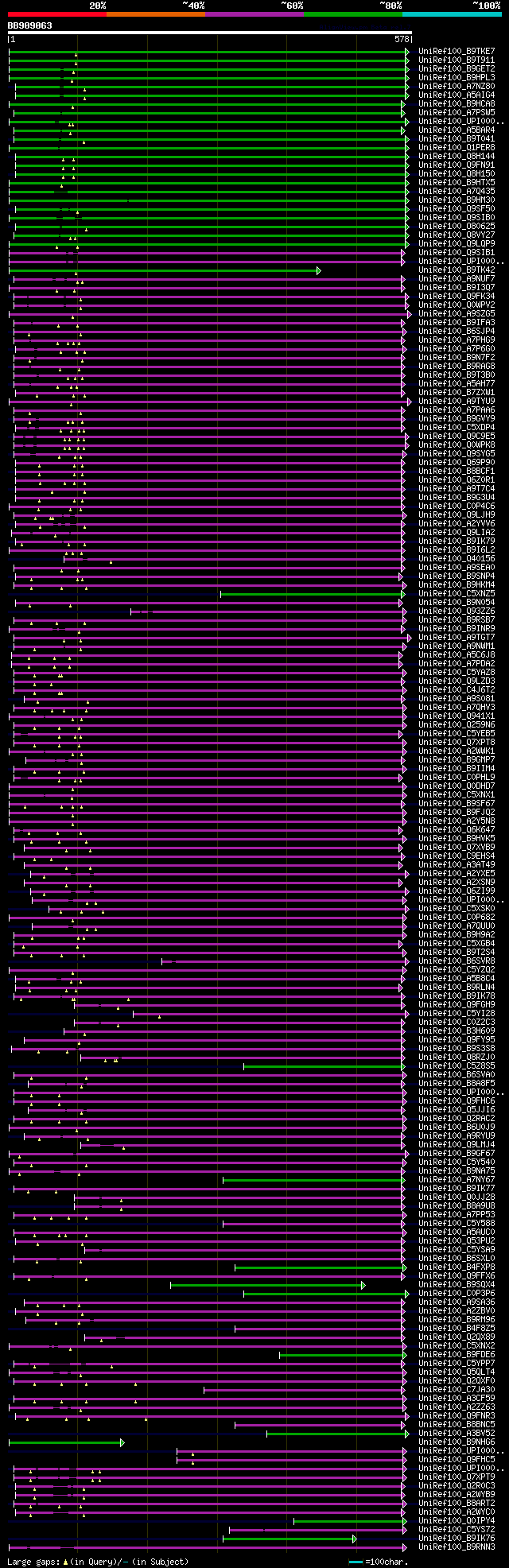
Task: Select the label UniRef100_C0P682
Action: click(x=457, y=917)
